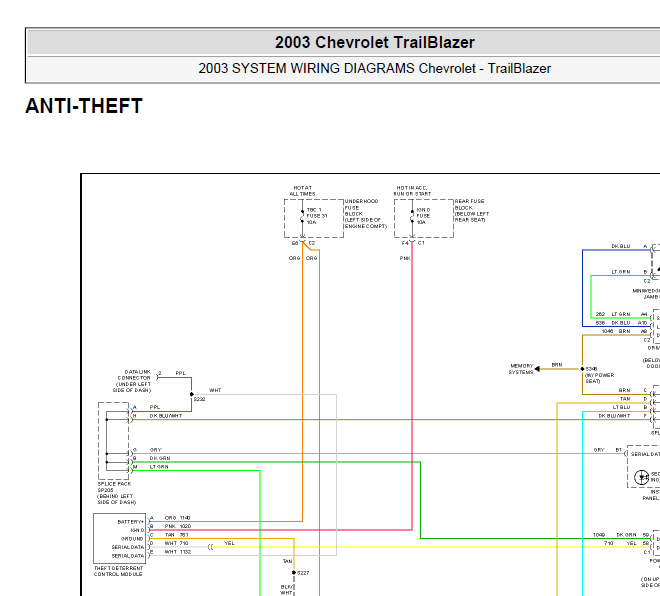Click the '2003 SYSTEM WIRING DIAGRAMS' subtitle line
This screenshot has height=596, width=660.
tap(375, 68)
